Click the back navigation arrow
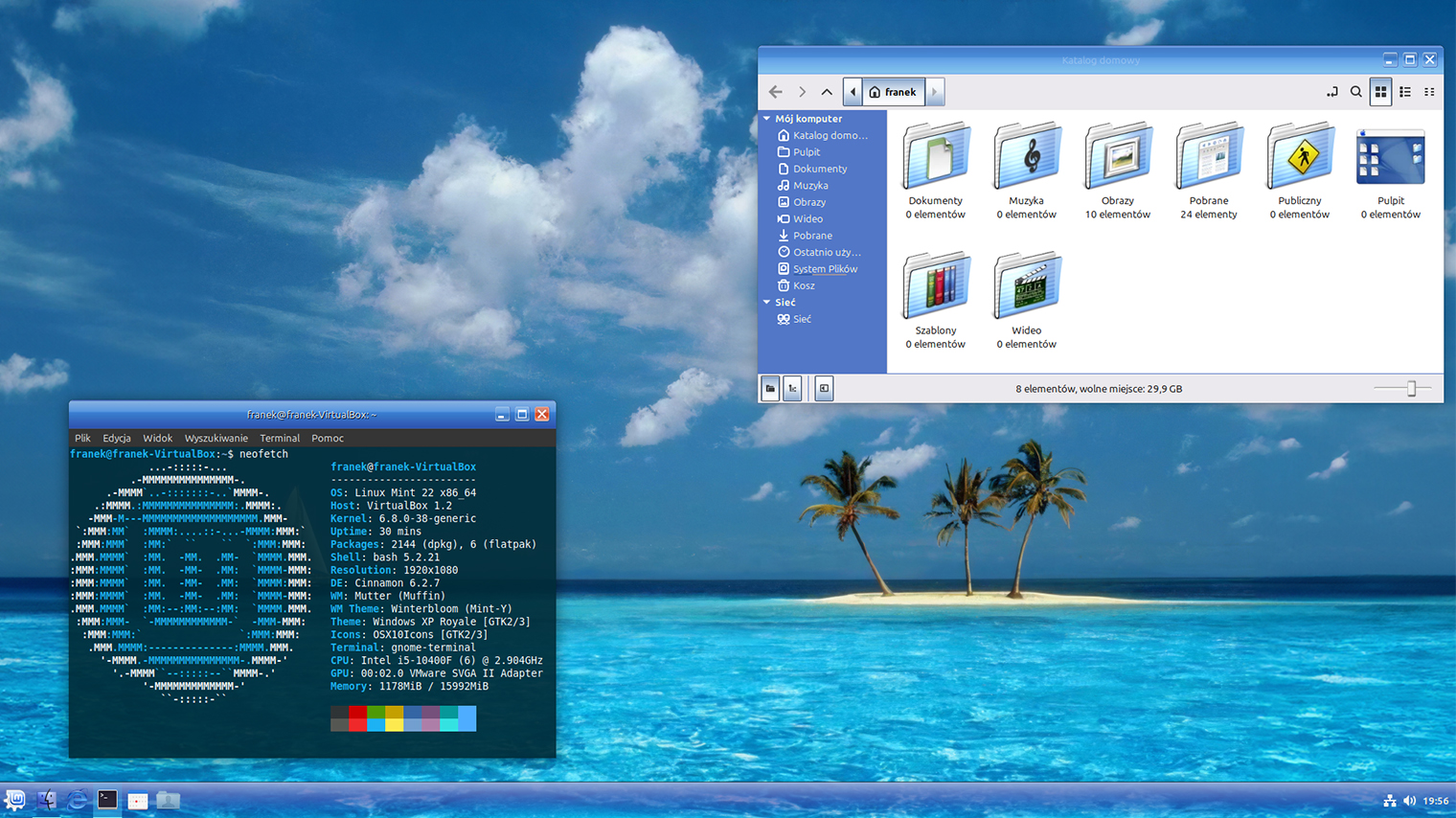 (x=776, y=92)
